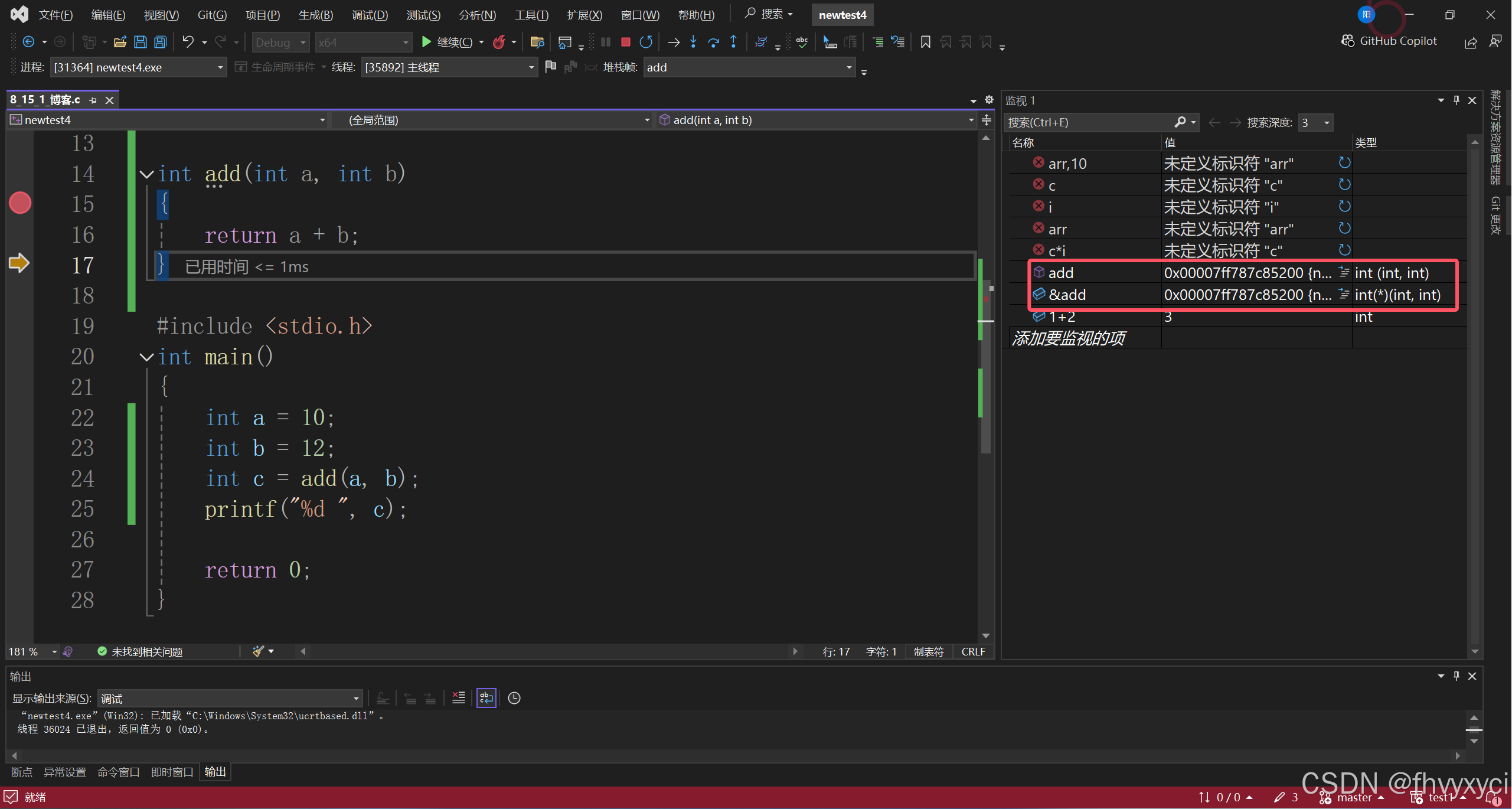
Task: Open the 文件(F) menu
Action: click(x=55, y=15)
